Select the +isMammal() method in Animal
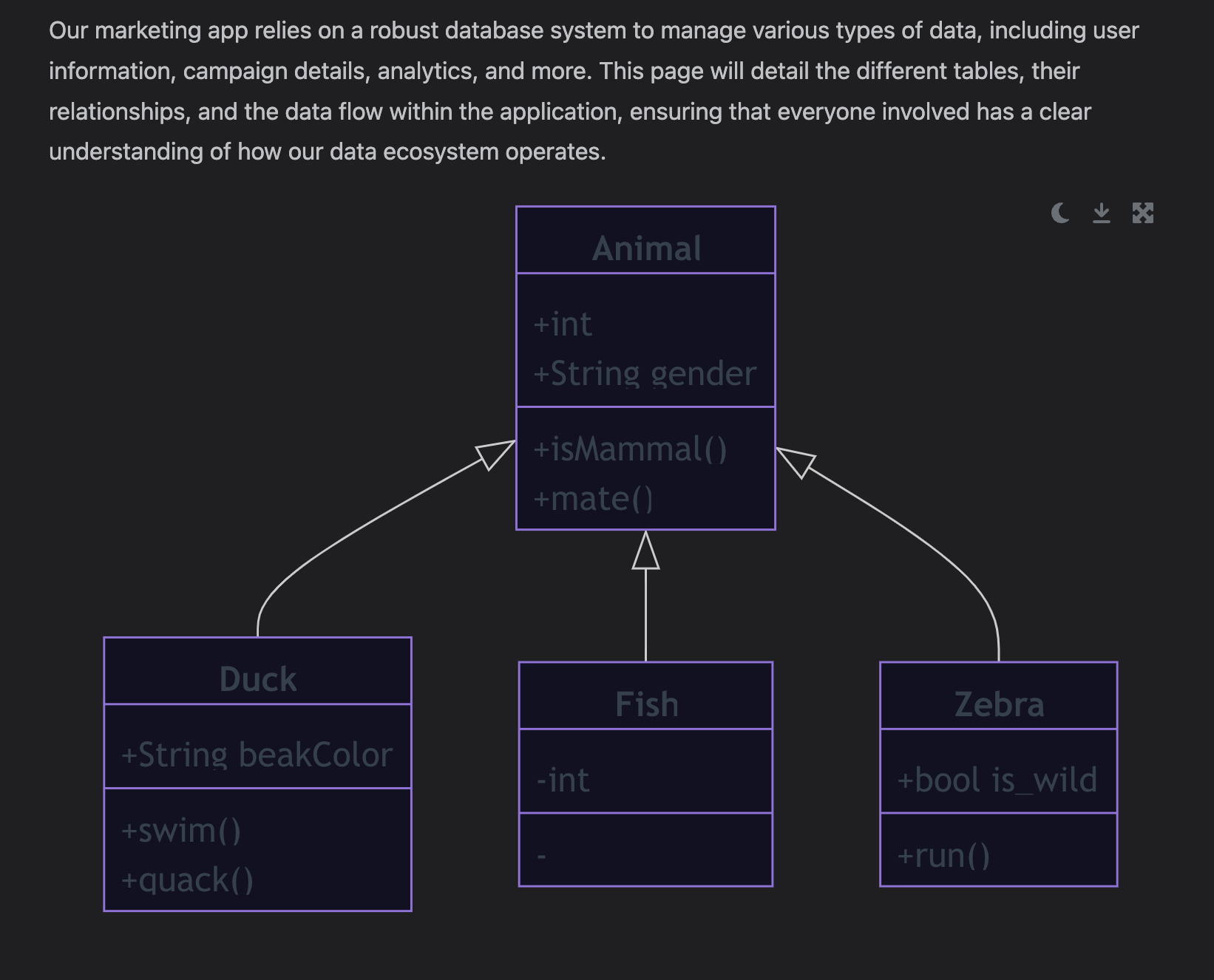 (x=630, y=449)
